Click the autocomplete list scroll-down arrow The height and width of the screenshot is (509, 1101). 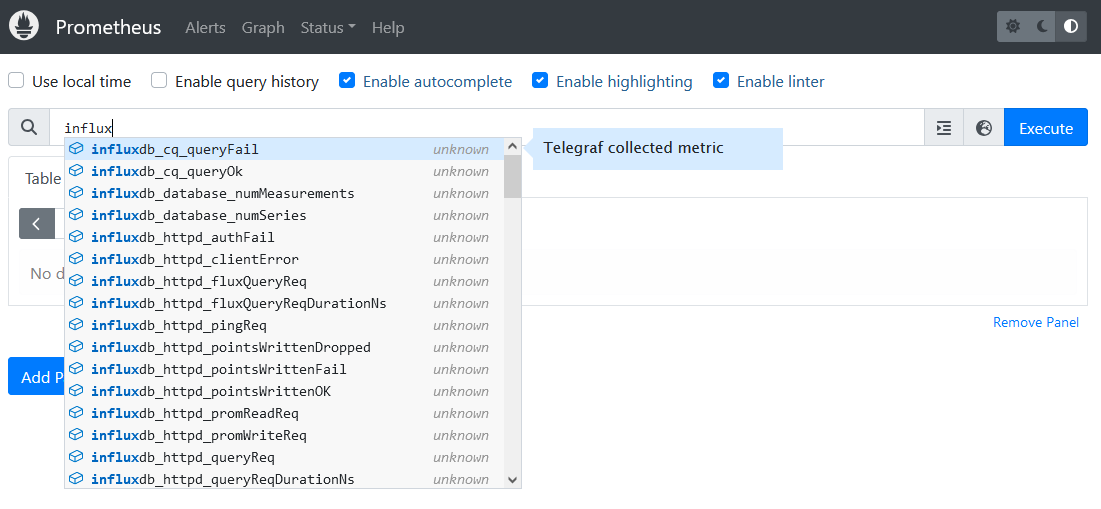tap(512, 480)
